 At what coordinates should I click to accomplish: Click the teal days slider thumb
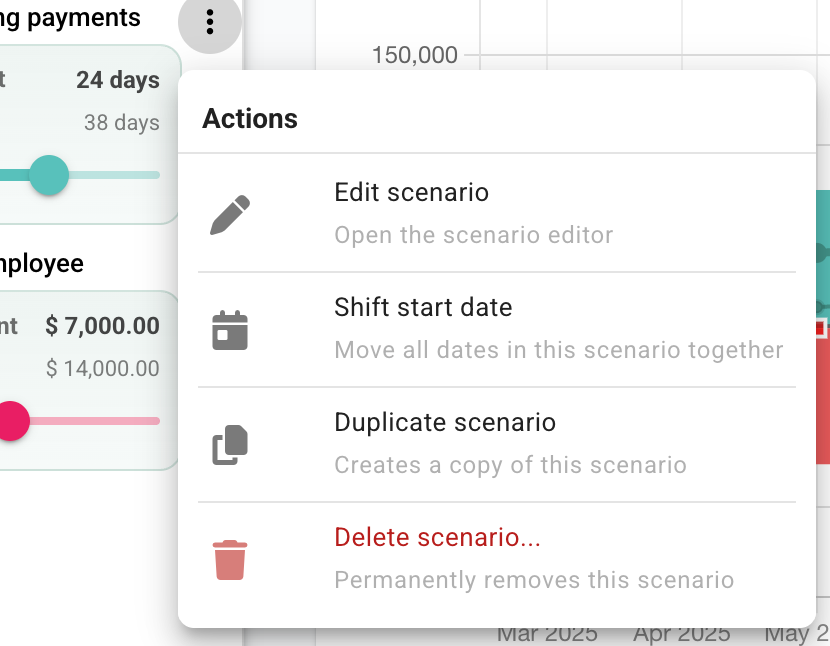pyautogui.click(x=48, y=175)
